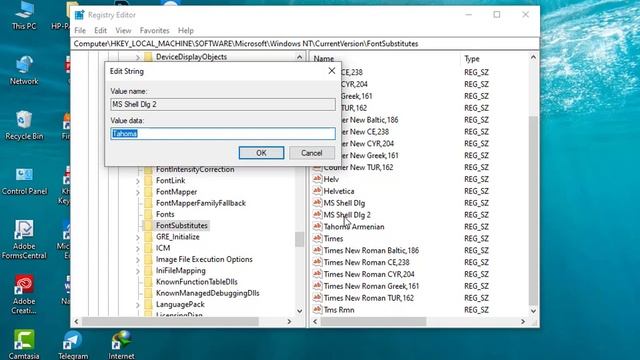This screenshot has height=360, width=640.
Task: Select the FontMapperFamilyFallback key
Action: pos(201,203)
